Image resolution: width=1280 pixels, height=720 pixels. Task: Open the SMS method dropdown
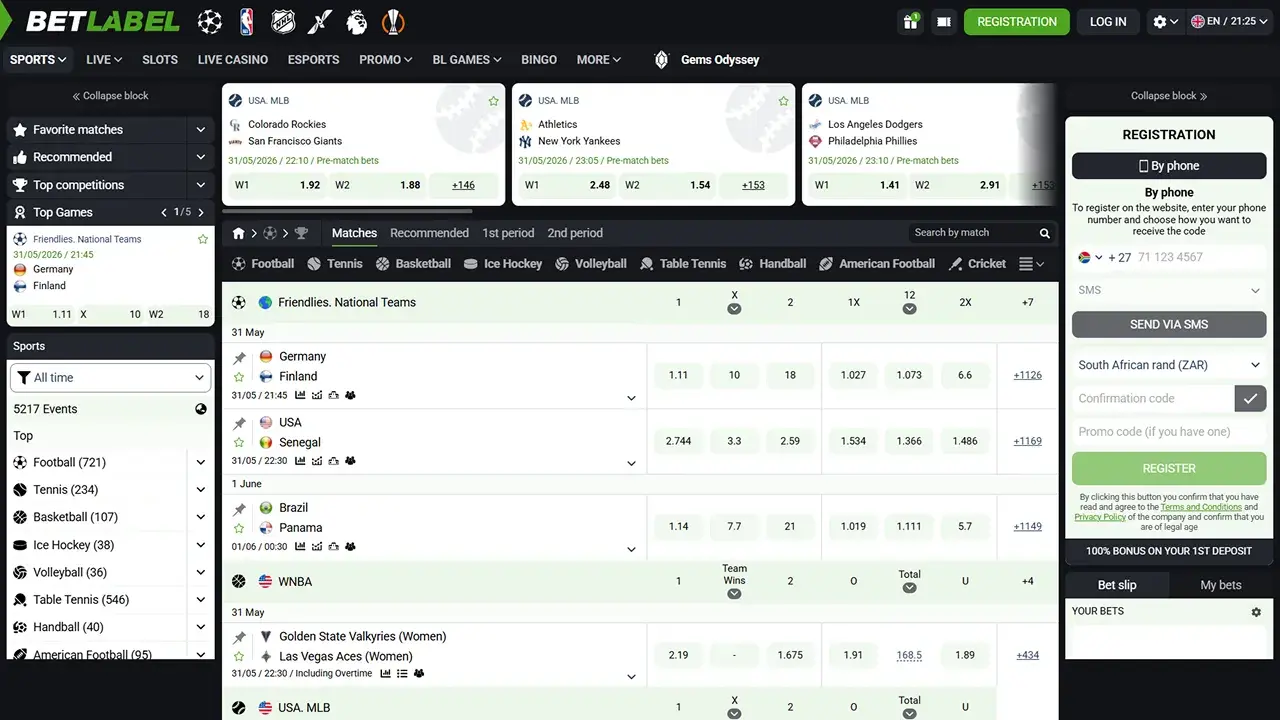pos(1169,290)
